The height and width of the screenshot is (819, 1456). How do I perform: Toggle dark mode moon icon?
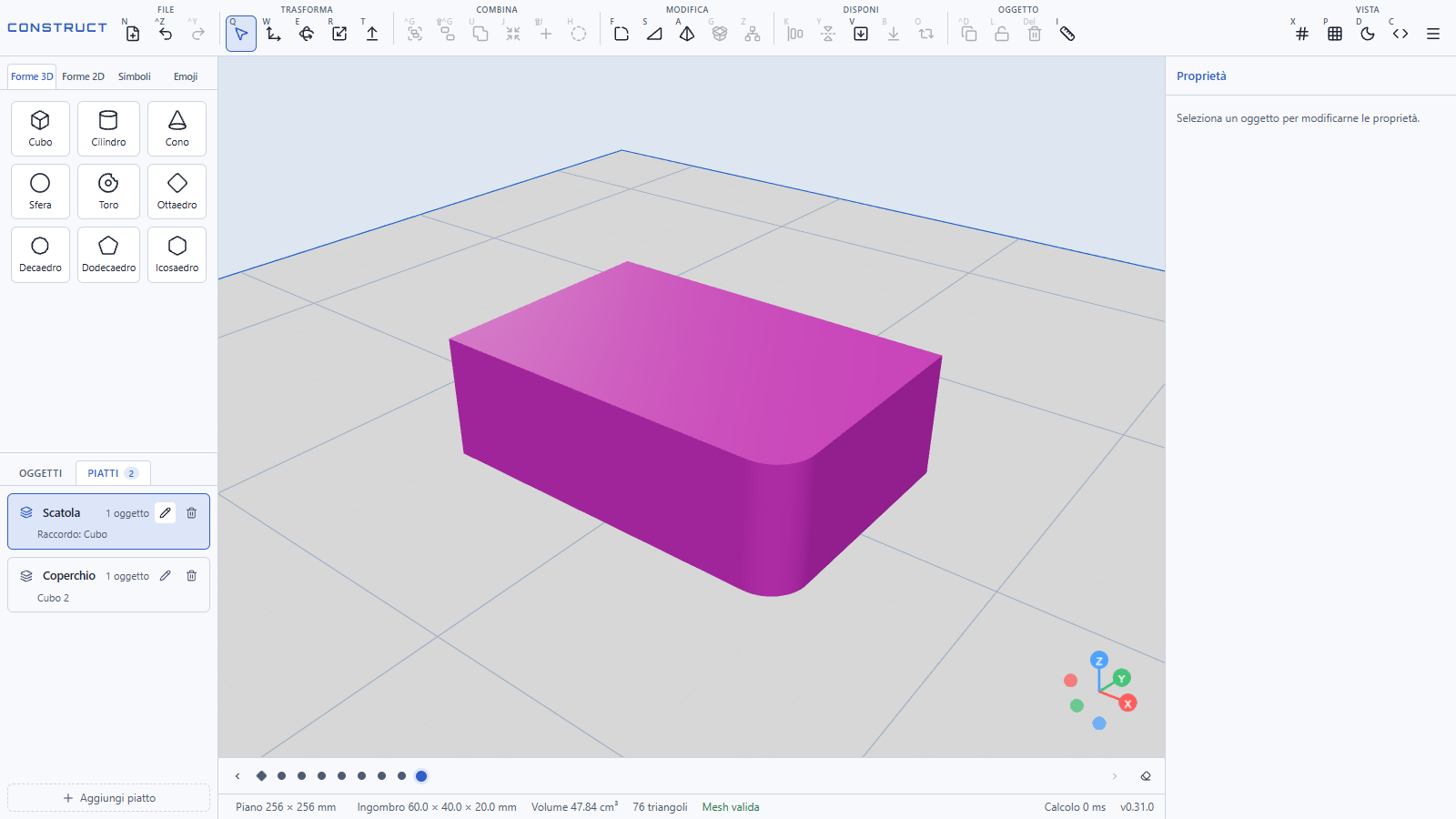[x=1368, y=34]
